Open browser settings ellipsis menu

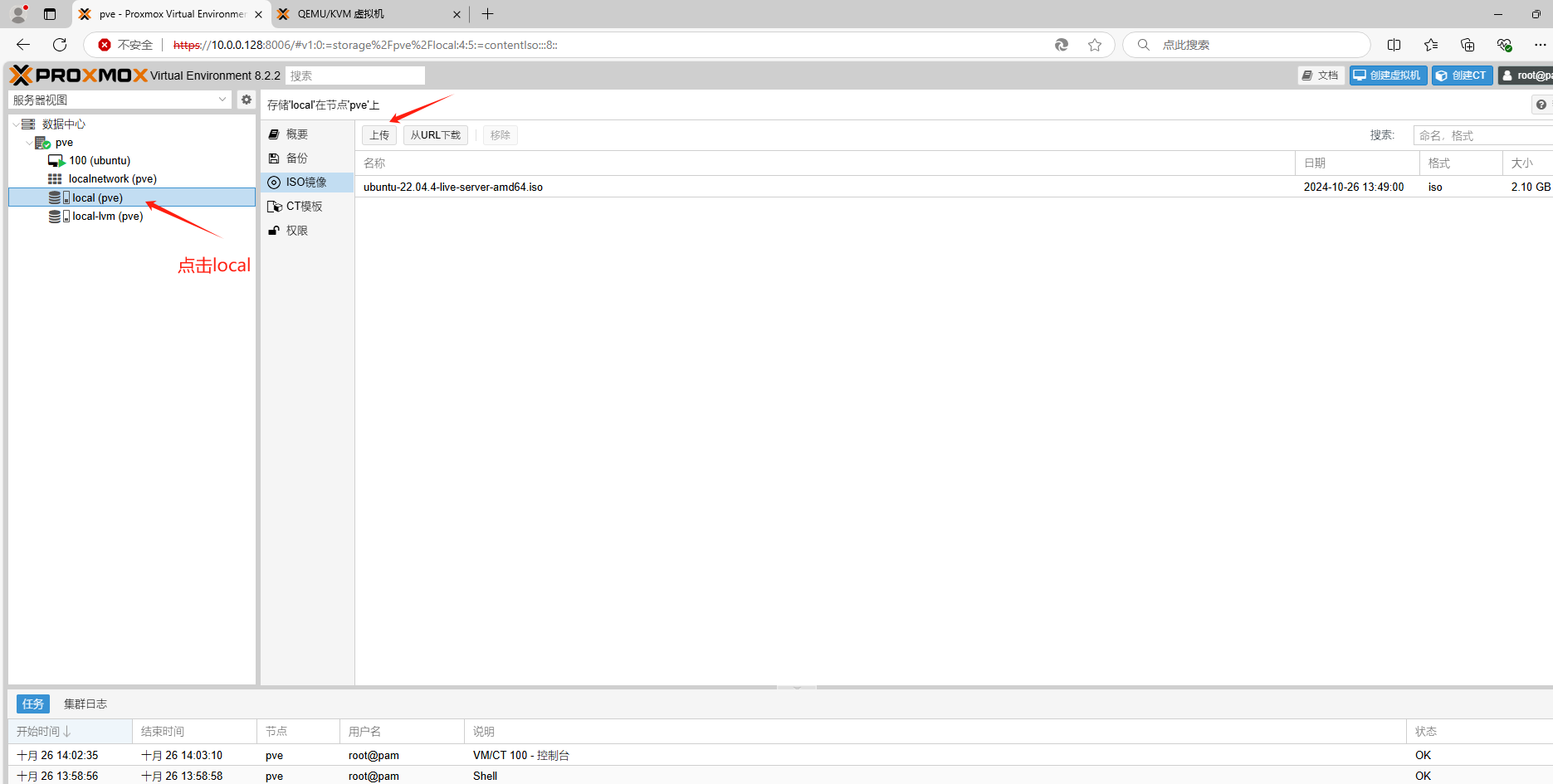click(1541, 45)
